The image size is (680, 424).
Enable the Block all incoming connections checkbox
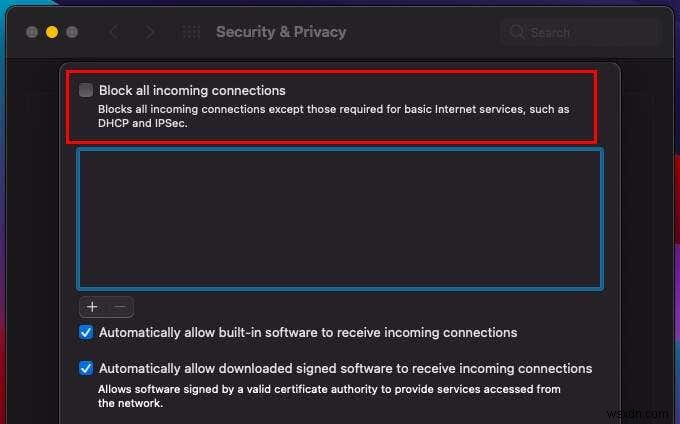point(86,90)
